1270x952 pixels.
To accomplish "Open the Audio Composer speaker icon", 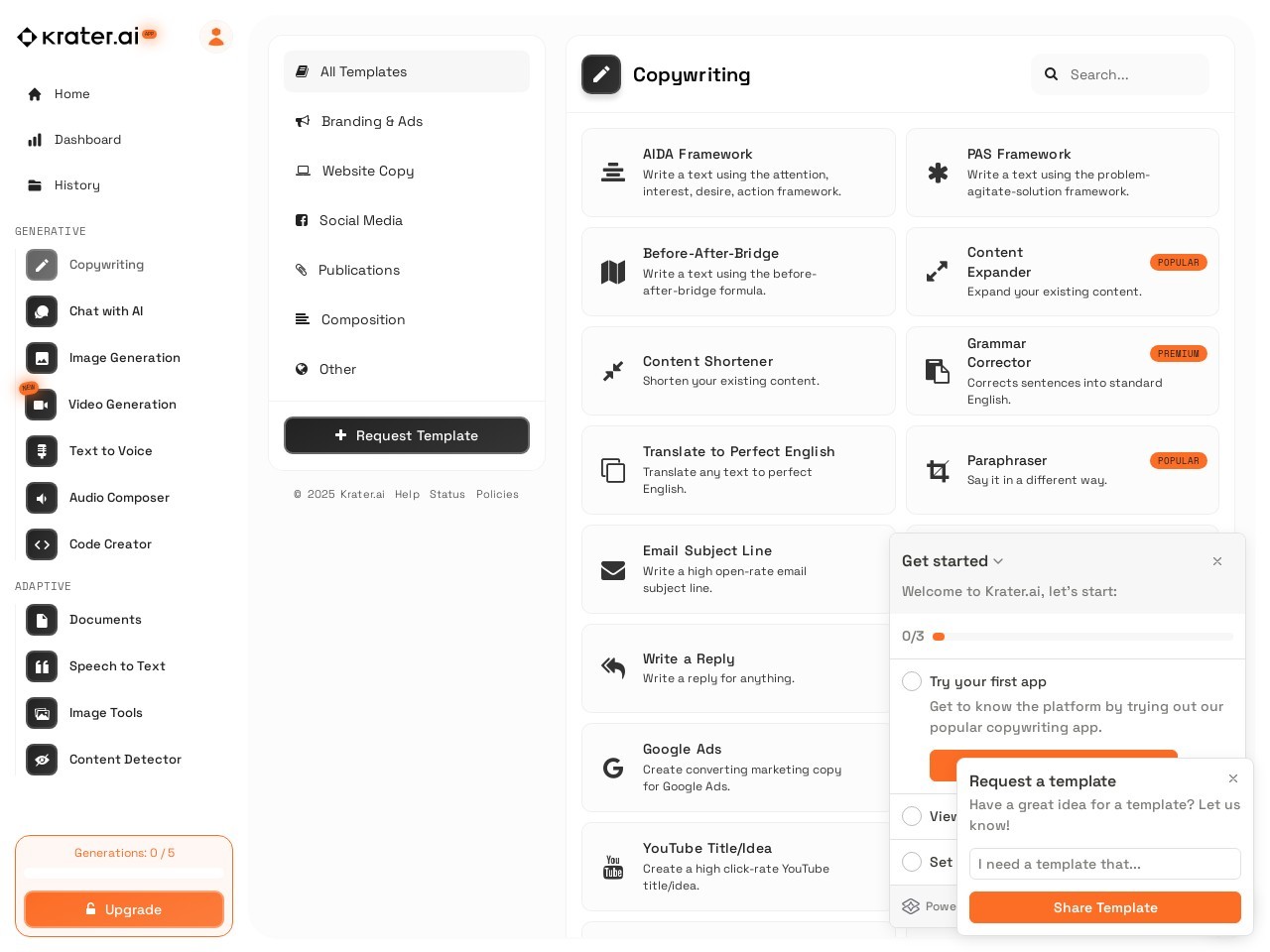I will tap(42, 498).
